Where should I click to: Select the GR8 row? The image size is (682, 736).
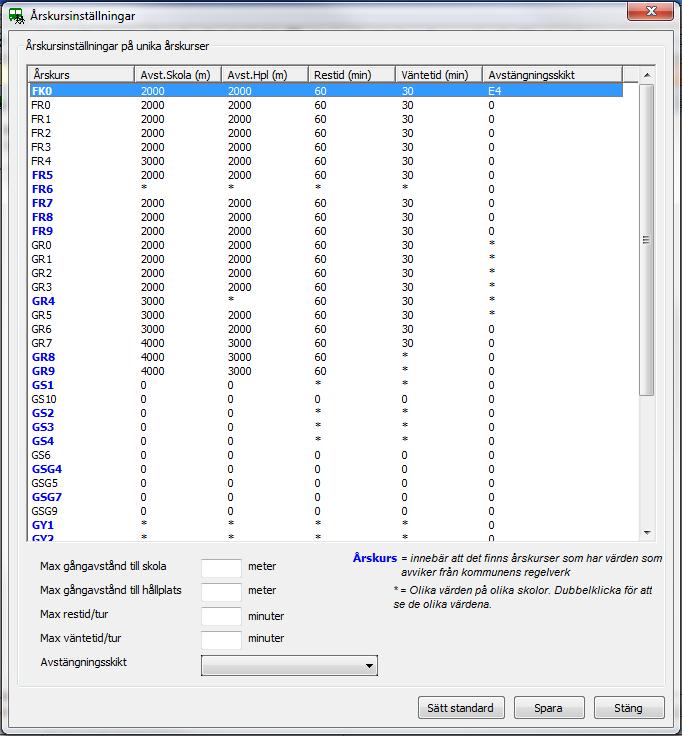[x=326, y=357]
